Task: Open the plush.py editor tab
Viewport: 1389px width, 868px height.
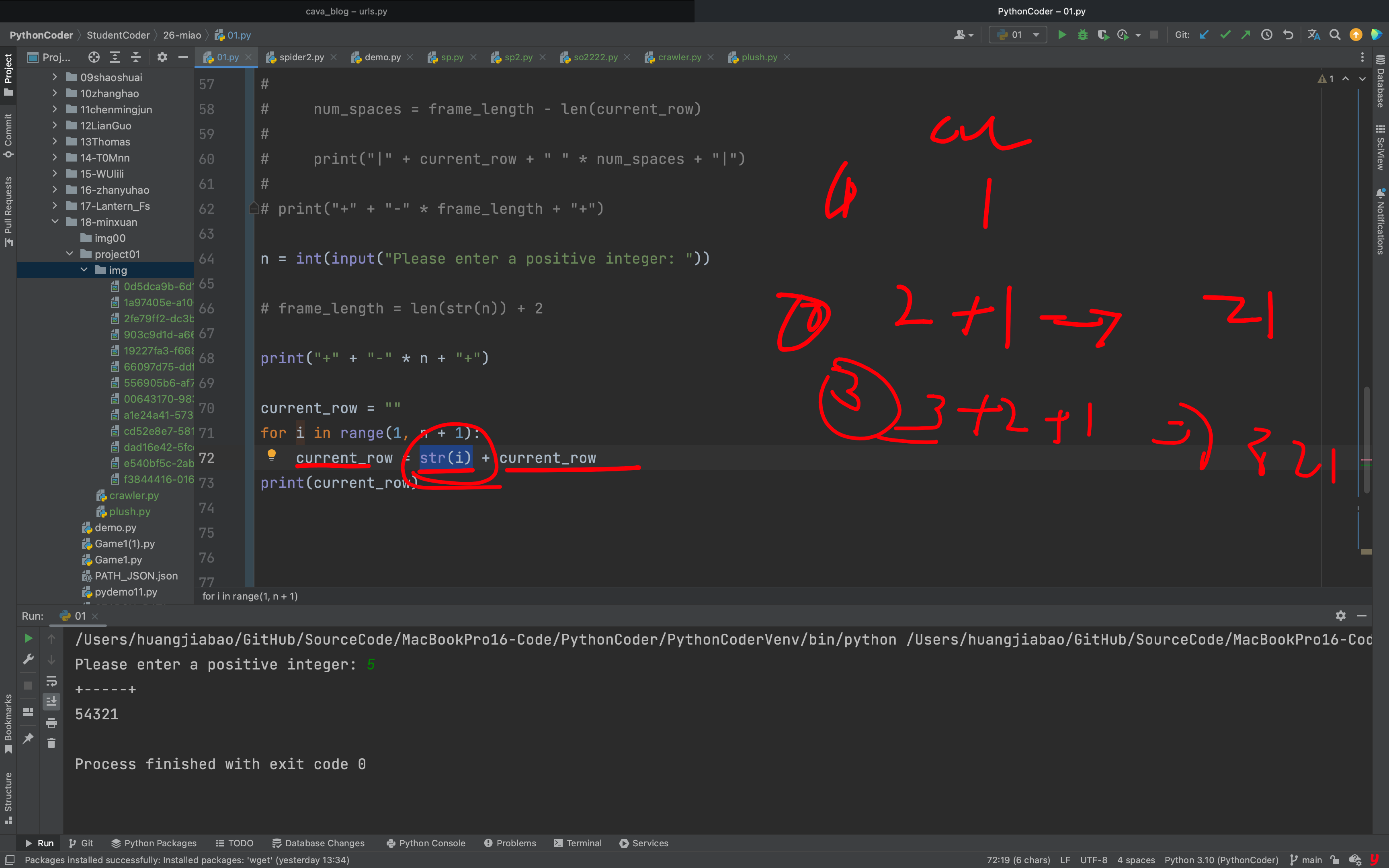Action: click(x=759, y=57)
